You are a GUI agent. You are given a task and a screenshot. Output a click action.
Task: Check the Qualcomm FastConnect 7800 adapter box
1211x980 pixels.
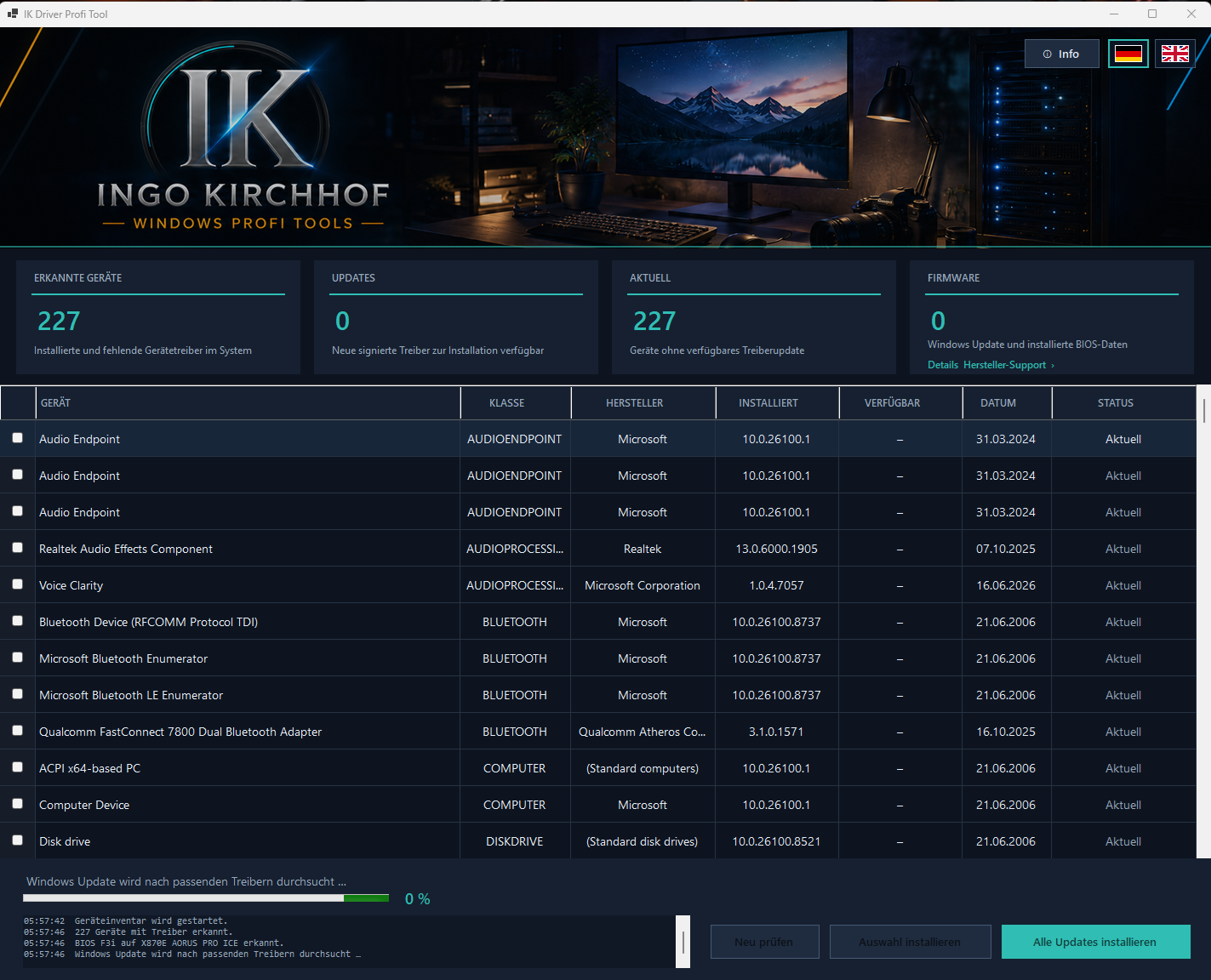[x=17, y=731]
